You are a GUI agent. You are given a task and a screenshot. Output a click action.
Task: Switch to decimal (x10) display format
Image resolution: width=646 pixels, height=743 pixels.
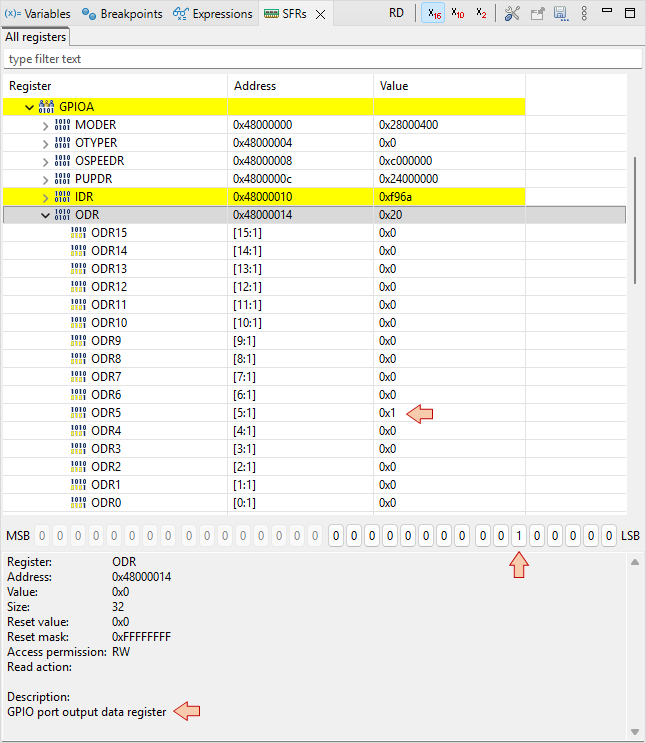point(457,14)
